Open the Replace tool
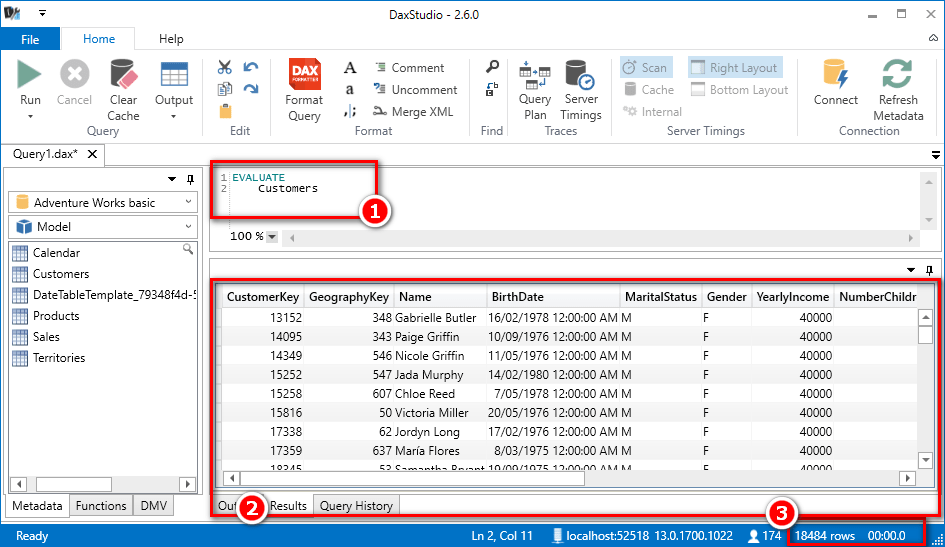 tap(492, 89)
